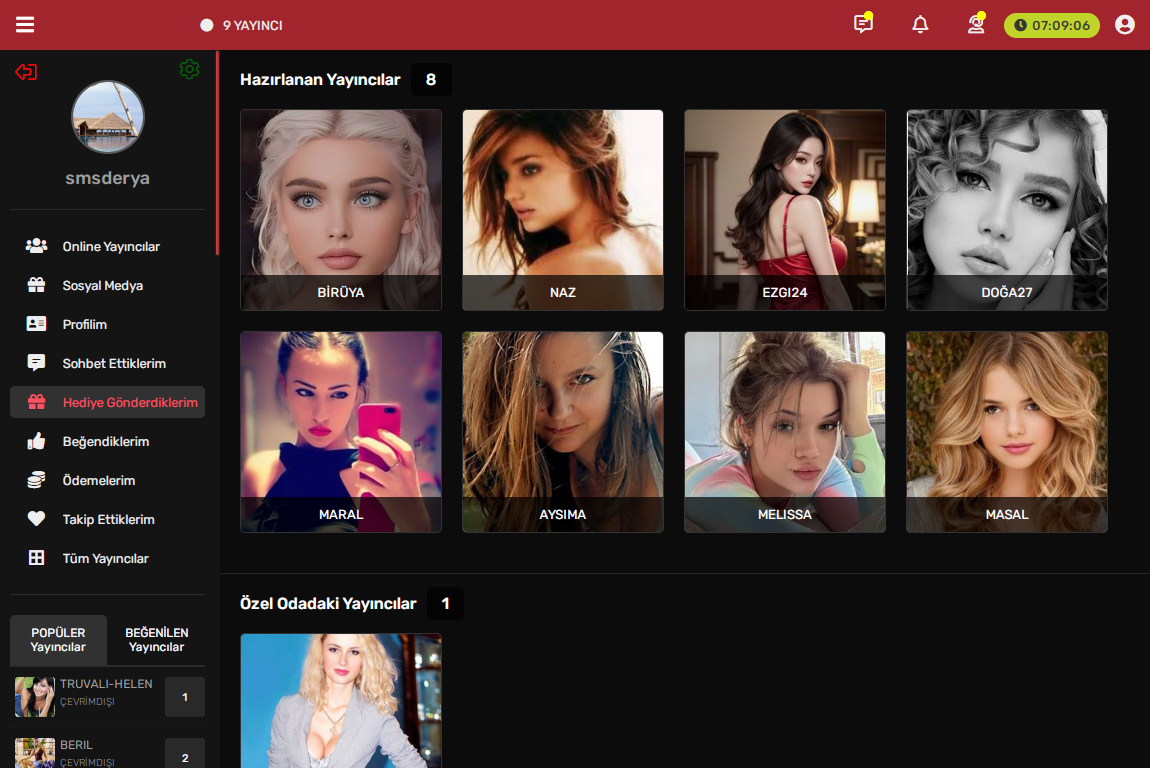Click the webcam broadcaster icon
1150x768 pixels.
pos(976,25)
